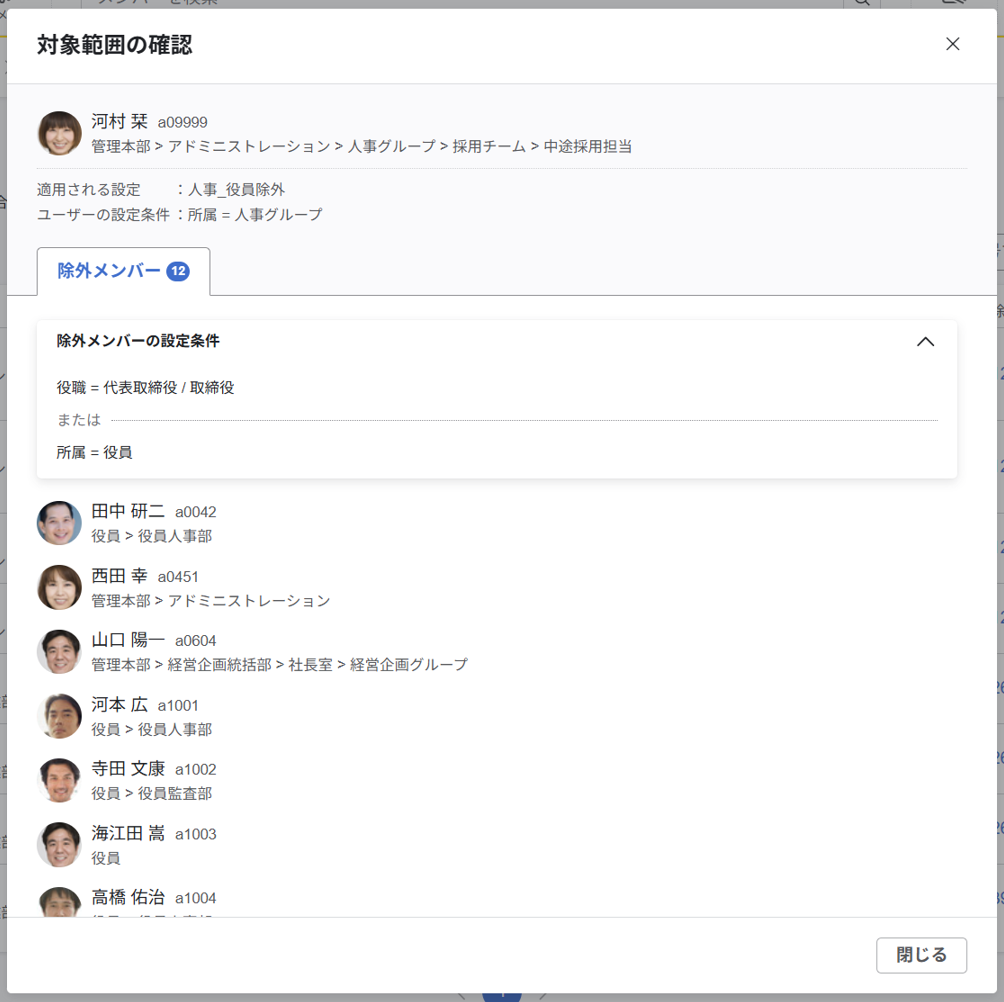Viewport: 1004px width, 1002px height.
Task: Select the 除外メンバー tab
Action: tap(109, 271)
